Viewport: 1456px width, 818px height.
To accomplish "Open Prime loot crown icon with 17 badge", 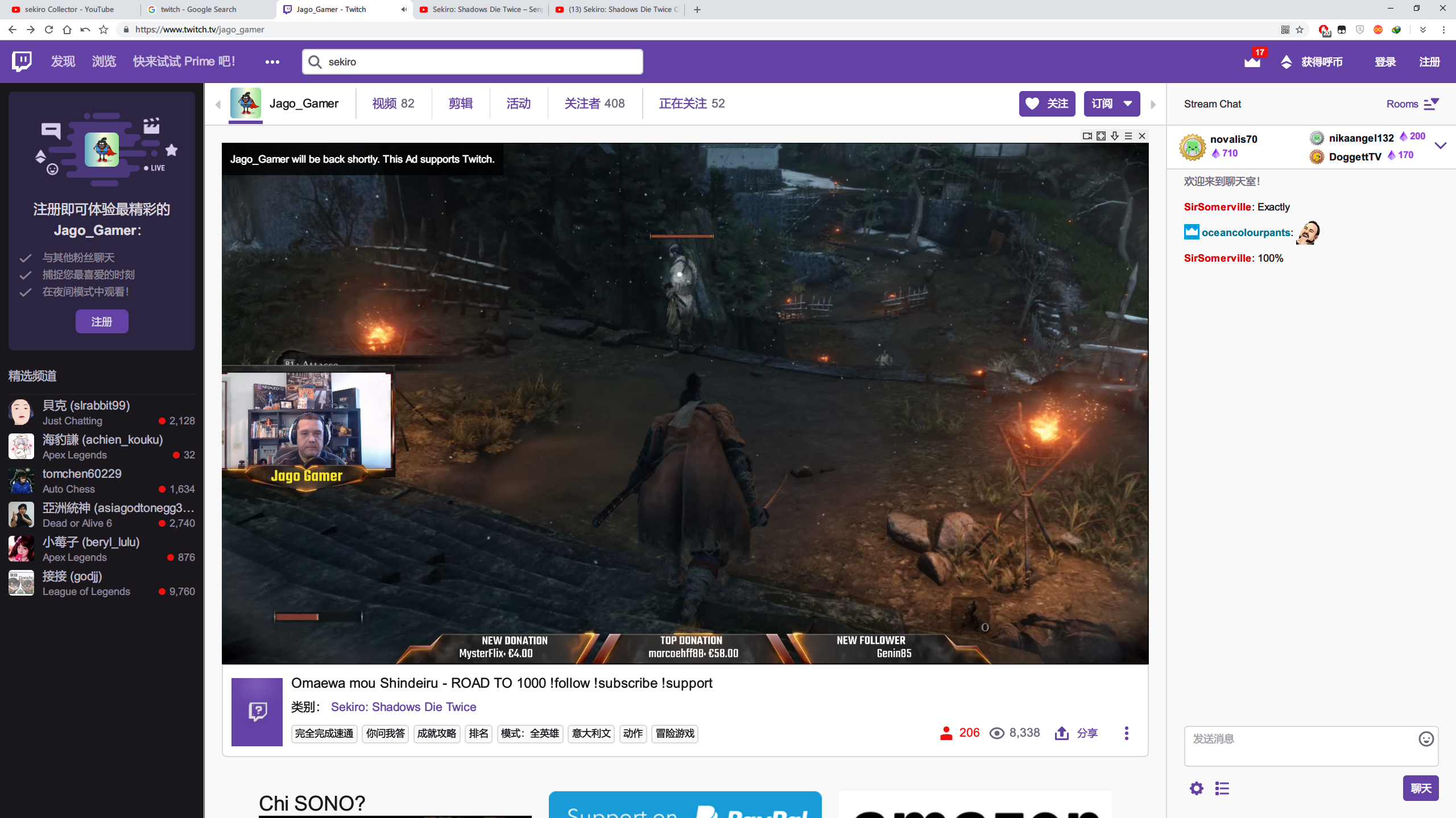I will [1252, 60].
